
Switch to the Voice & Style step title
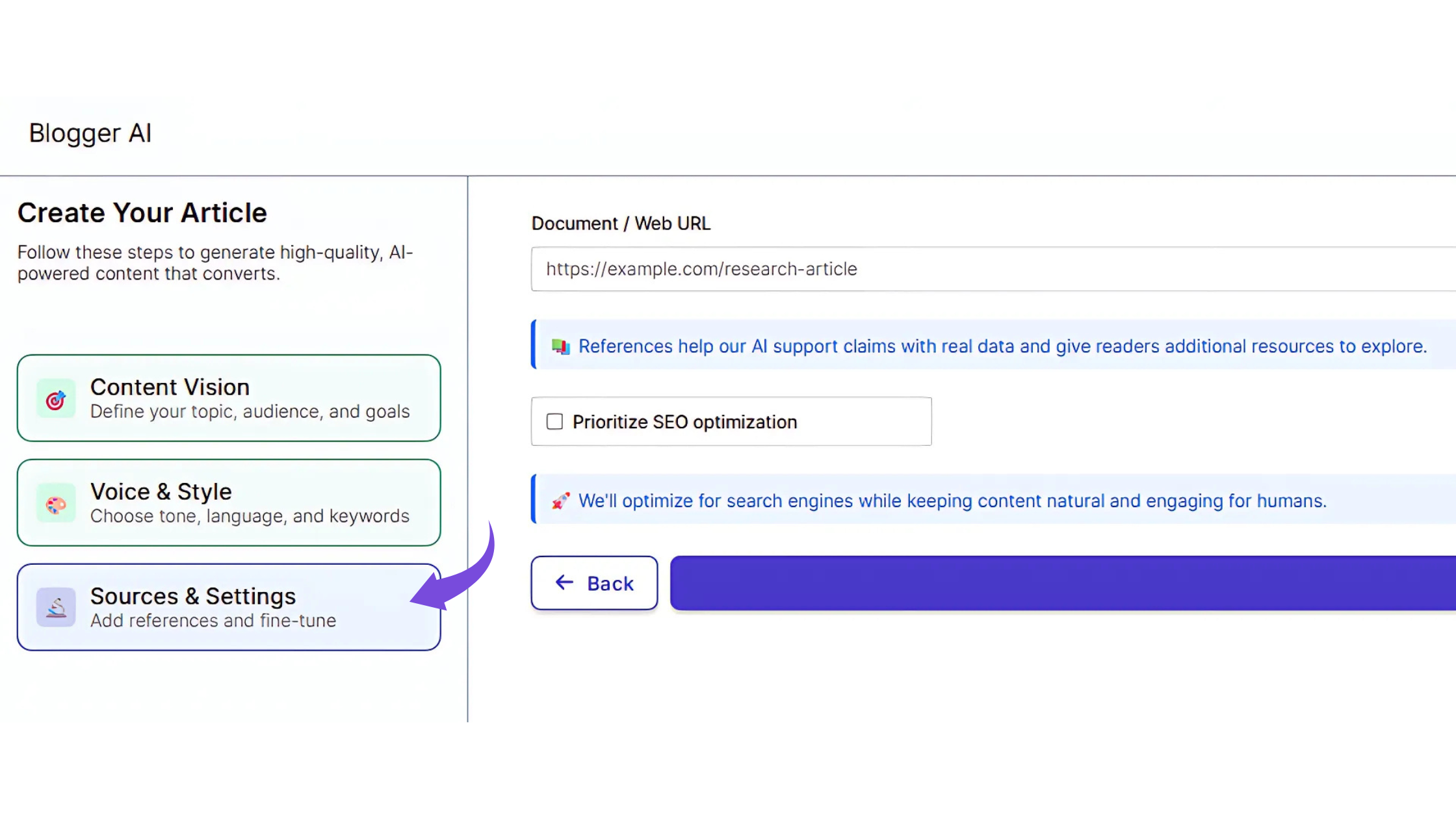pos(161,491)
